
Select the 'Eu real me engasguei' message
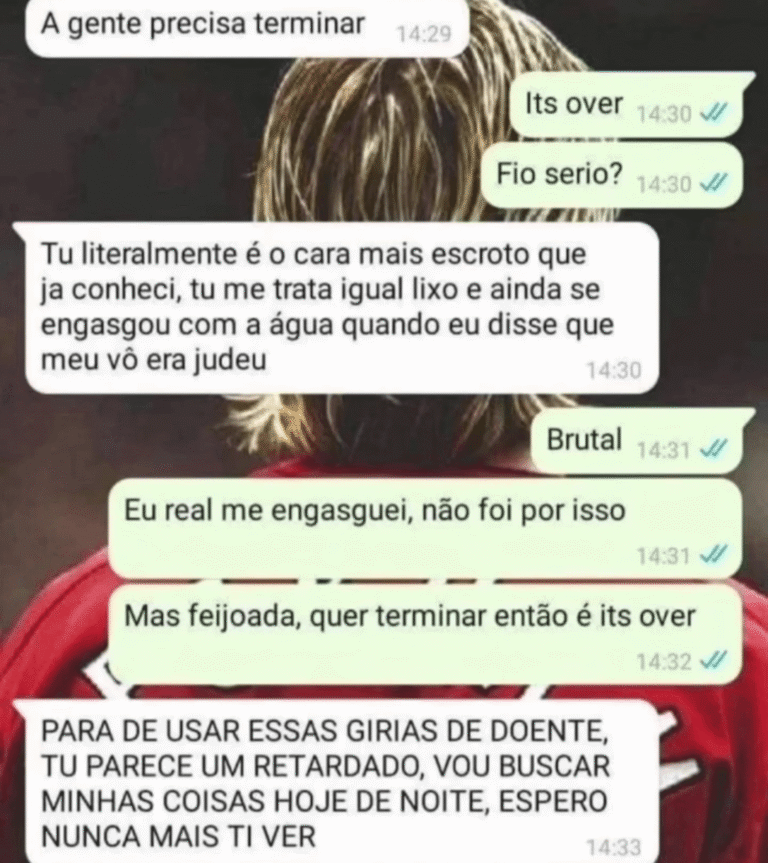point(425,529)
